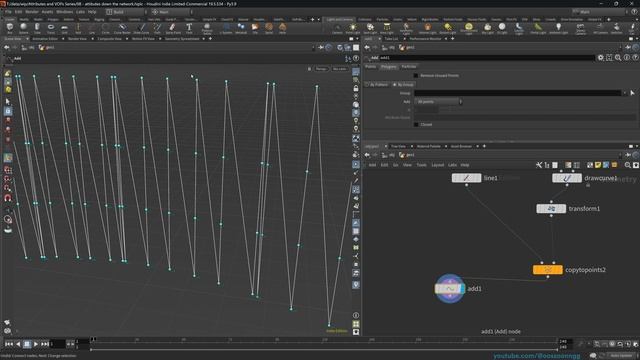This screenshot has height=360, width=640.
Task: Click the group selection arrow next to Group field
Action: [632, 93]
